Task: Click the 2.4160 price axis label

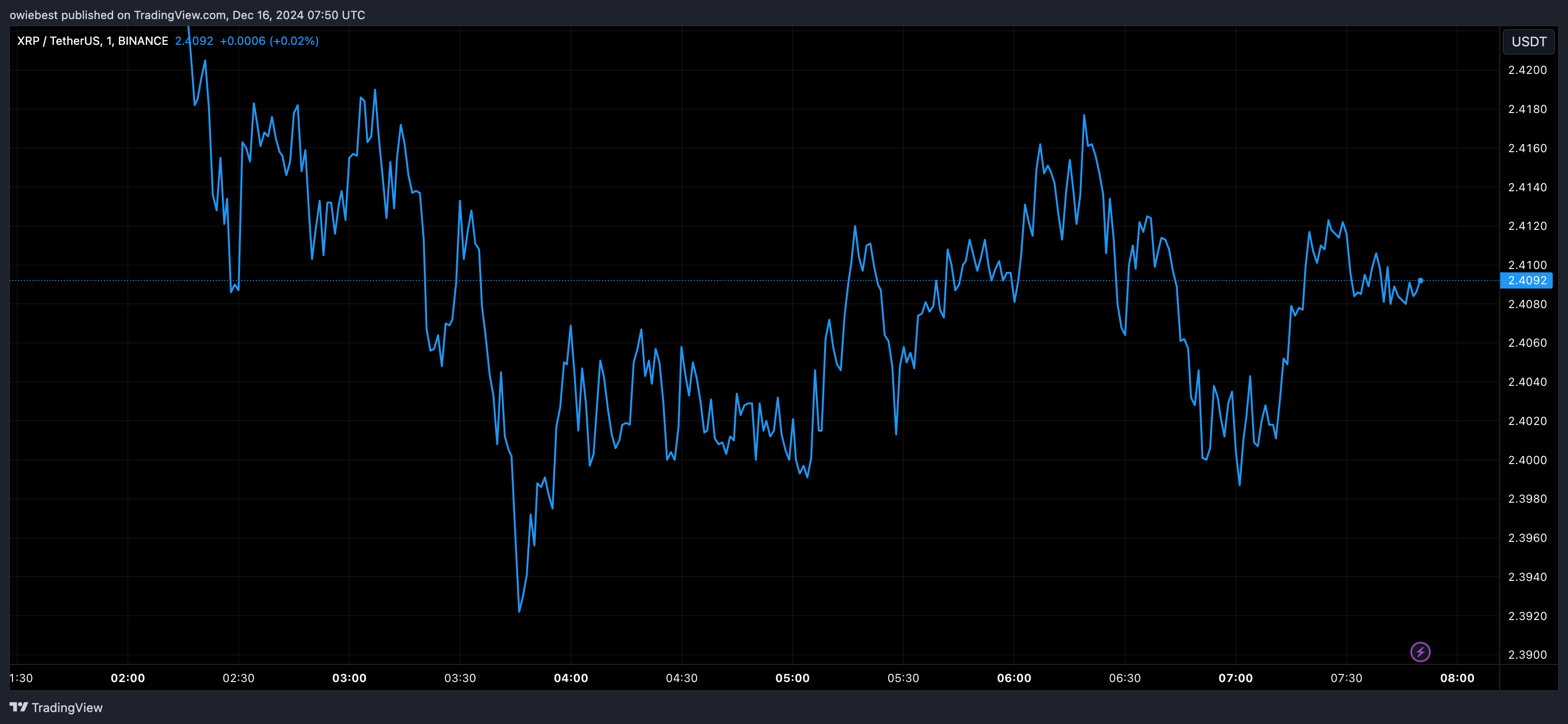Action: click(1527, 148)
